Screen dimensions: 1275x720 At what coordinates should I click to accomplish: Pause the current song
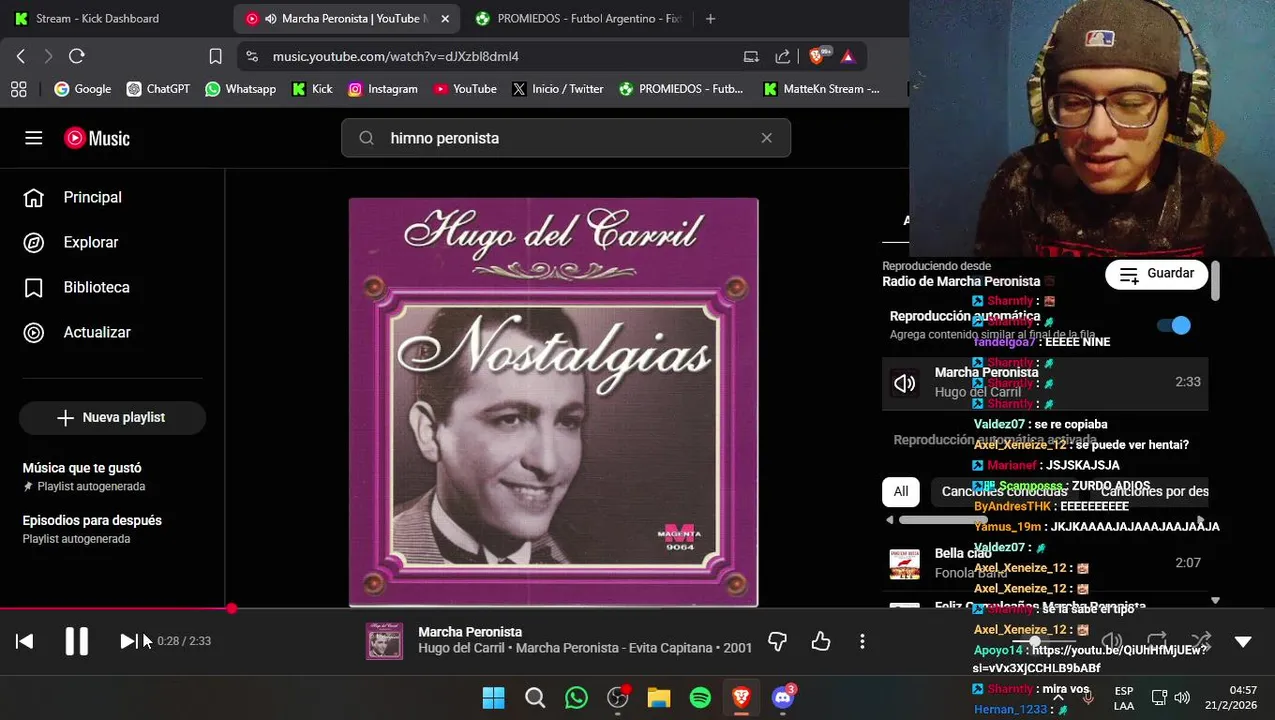point(77,641)
